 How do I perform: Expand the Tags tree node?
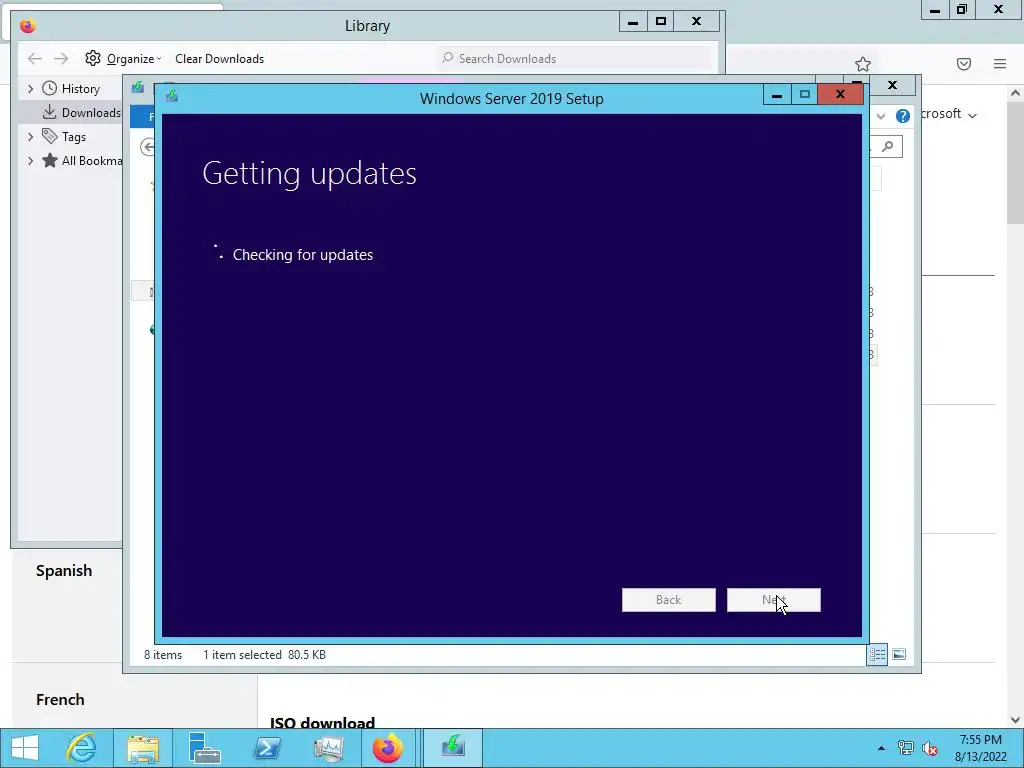click(x=30, y=136)
